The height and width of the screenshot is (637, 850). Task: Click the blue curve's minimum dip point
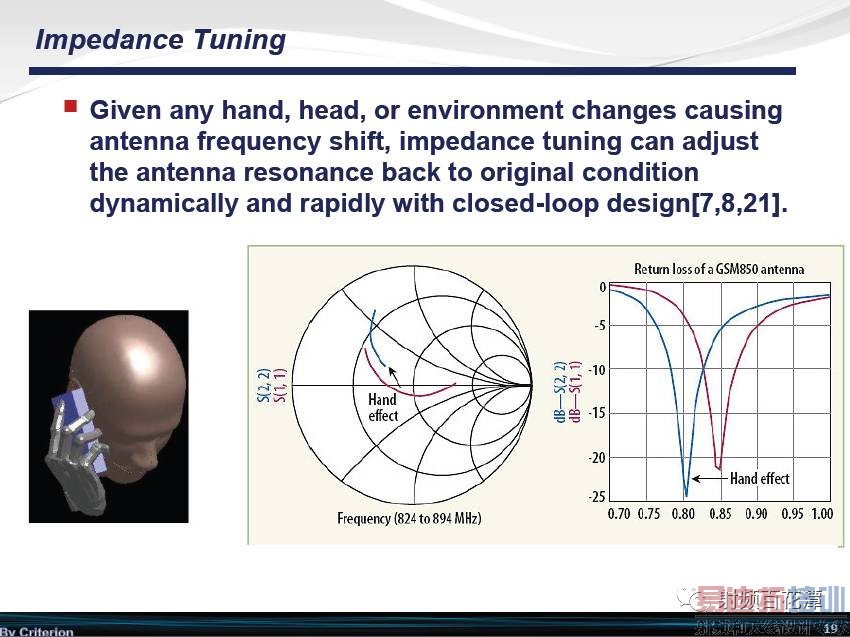(686, 495)
